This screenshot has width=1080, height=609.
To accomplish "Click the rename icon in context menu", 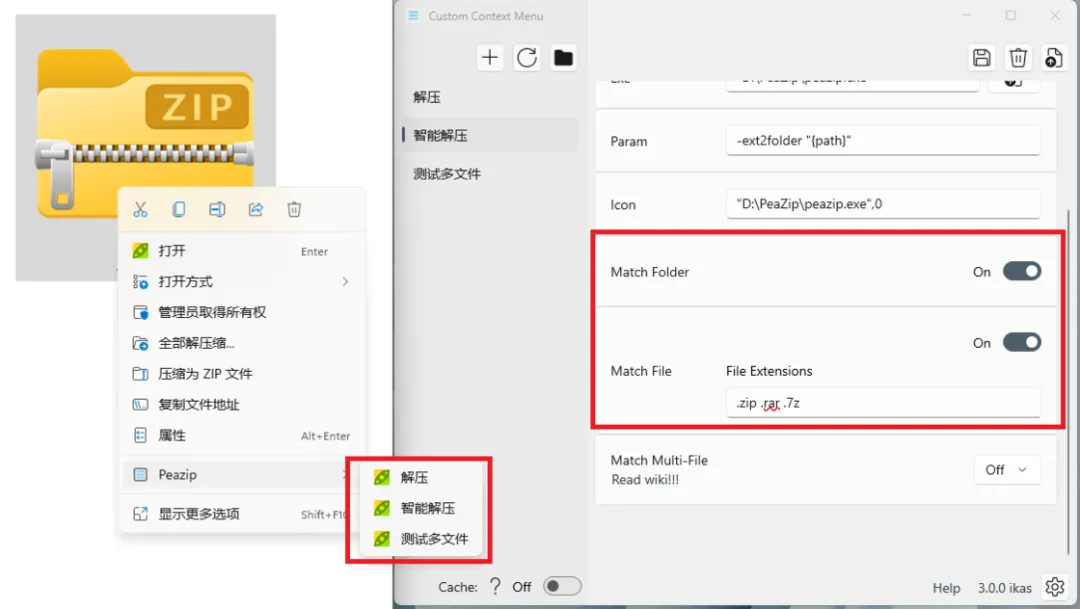I will (x=217, y=209).
